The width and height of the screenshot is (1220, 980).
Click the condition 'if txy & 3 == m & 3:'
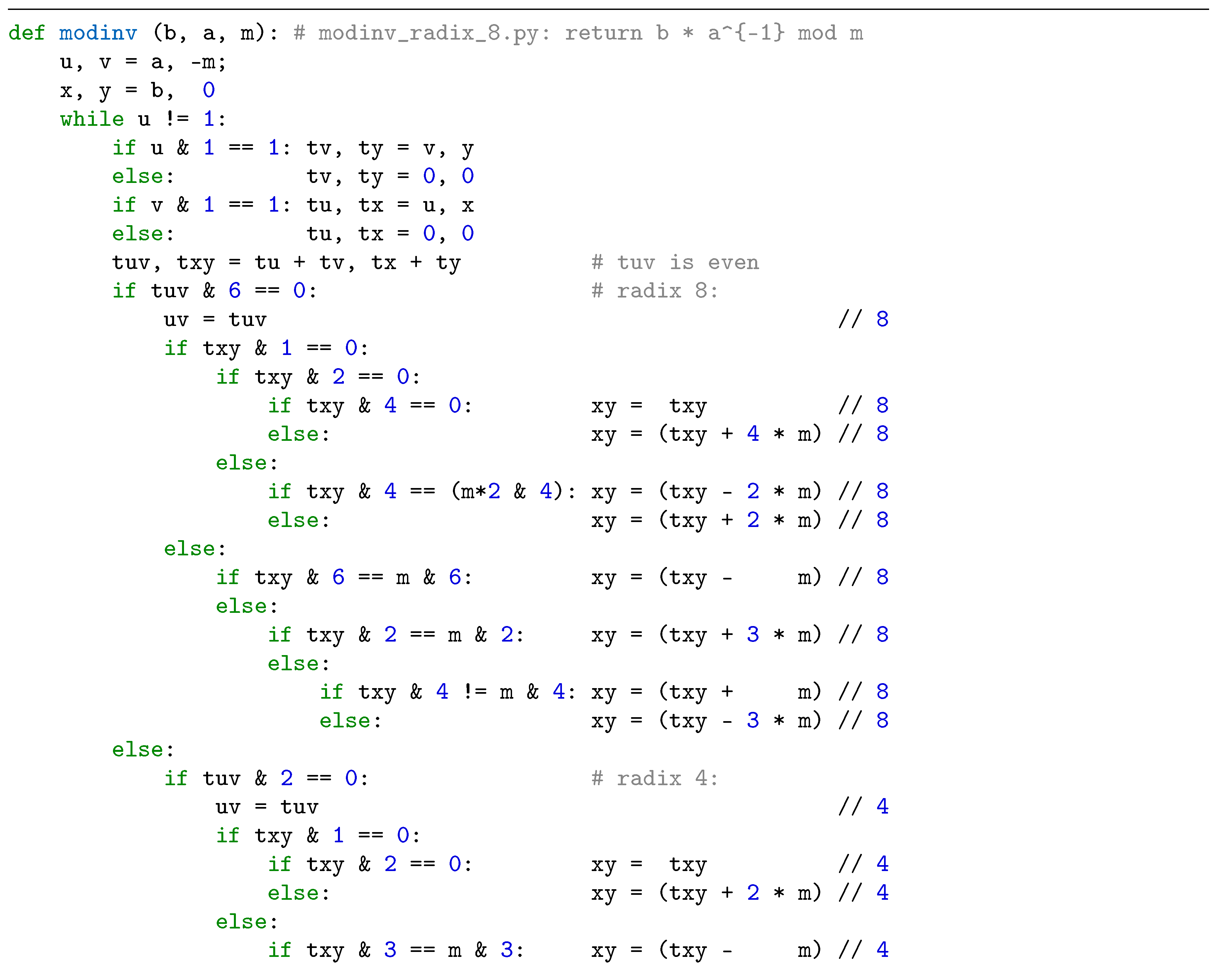pos(396,951)
